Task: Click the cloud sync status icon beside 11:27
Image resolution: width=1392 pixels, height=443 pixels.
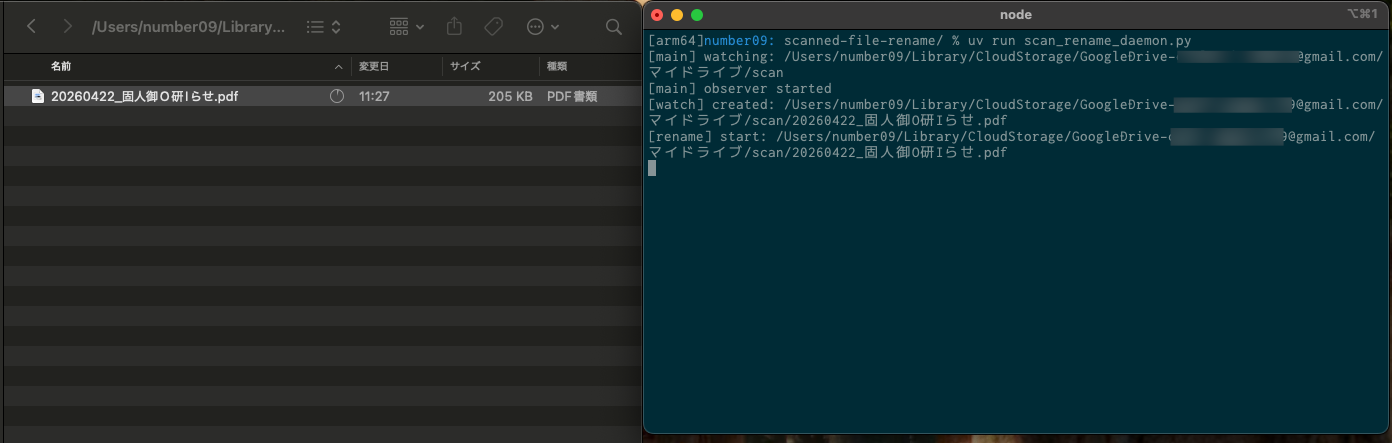Action: pos(337,96)
